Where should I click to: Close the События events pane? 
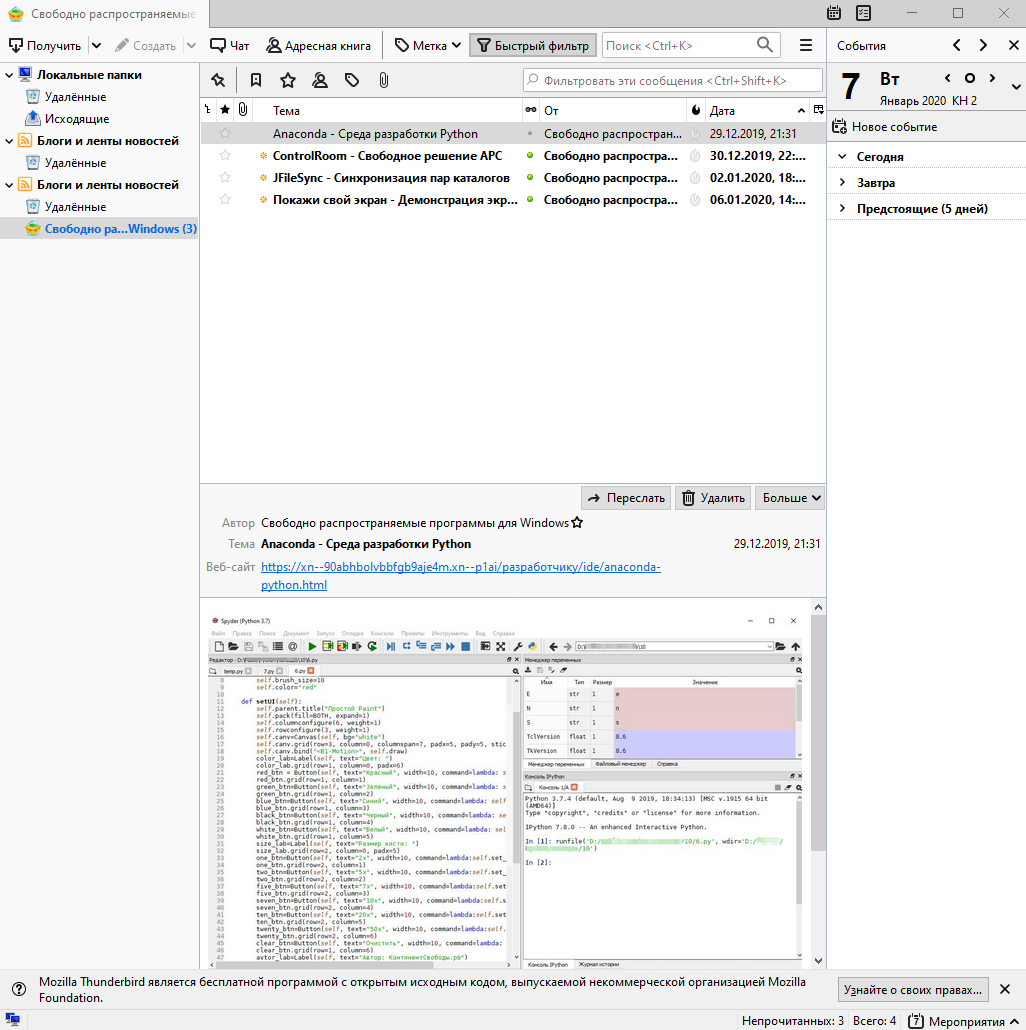coord(1014,45)
